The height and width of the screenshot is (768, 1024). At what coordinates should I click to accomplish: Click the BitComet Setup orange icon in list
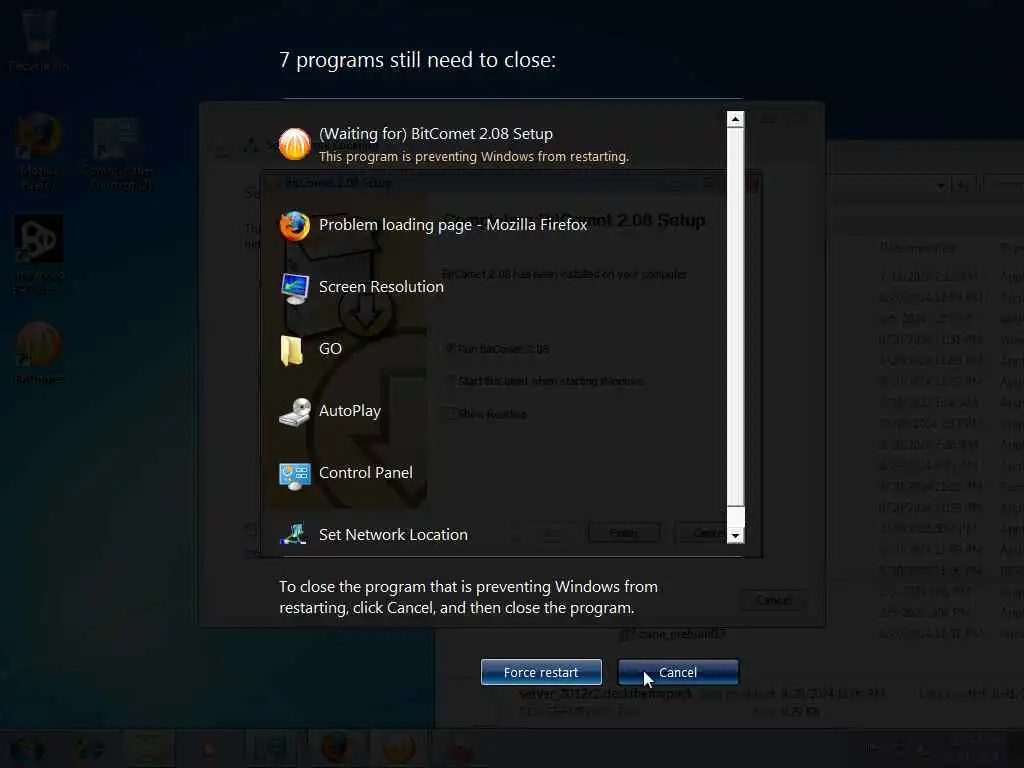pos(295,144)
